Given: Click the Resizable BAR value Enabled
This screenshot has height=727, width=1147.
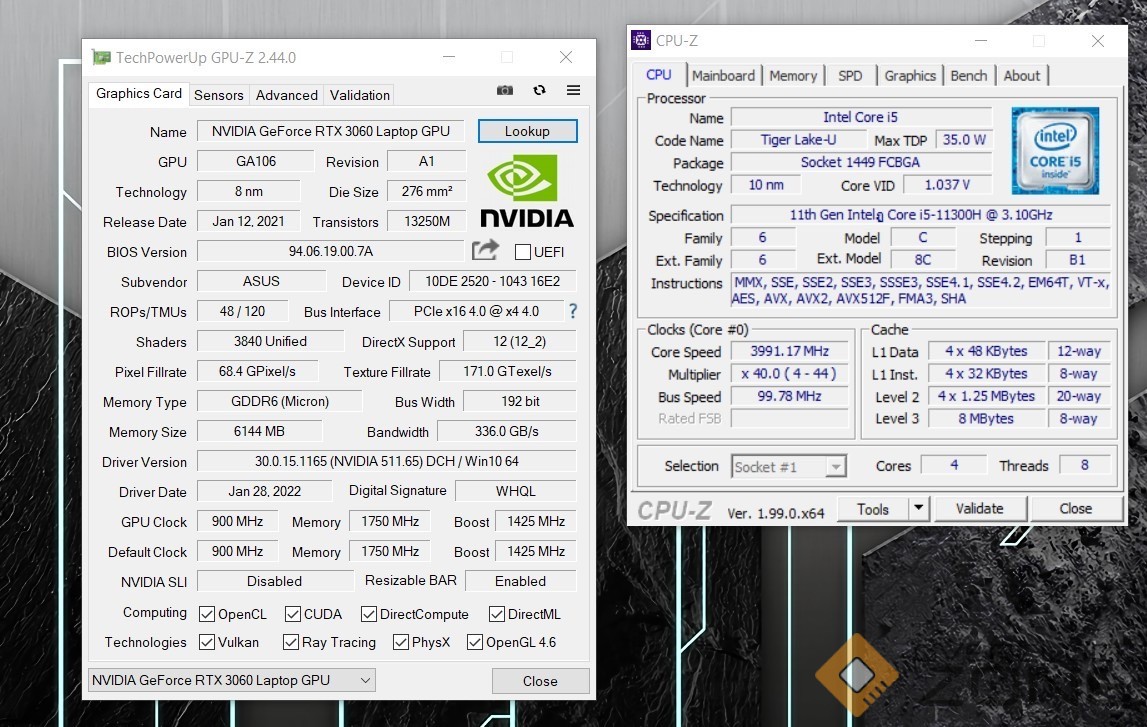Looking at the screenshot, I should (x=521, y=581).
